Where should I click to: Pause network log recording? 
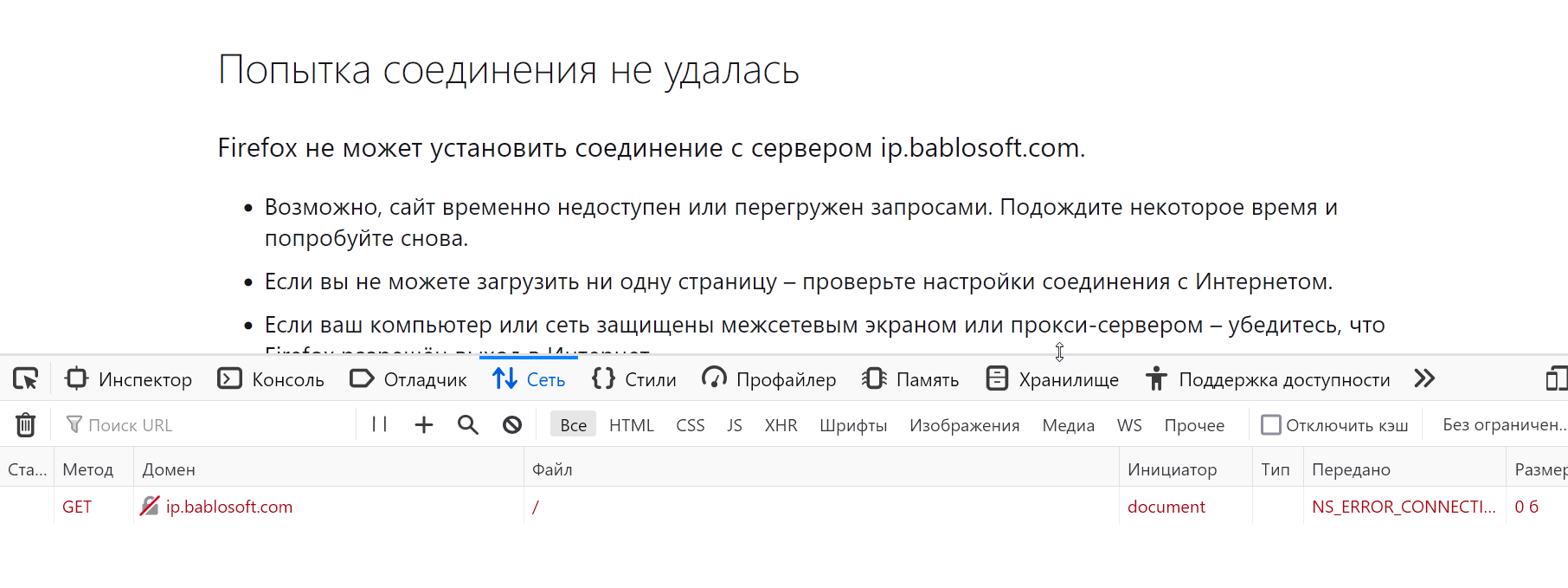379,424
